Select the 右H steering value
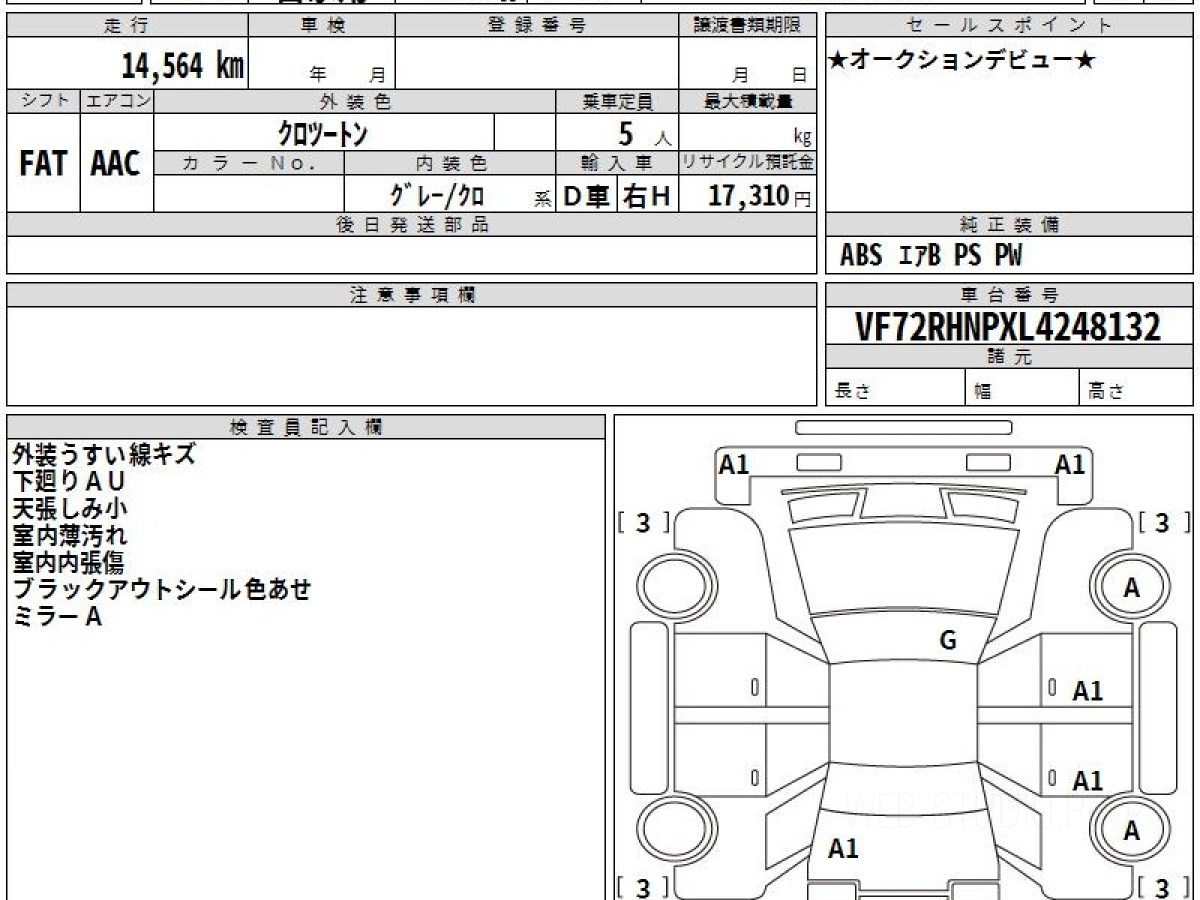1200x900 pixels. [x=647, y=196]
